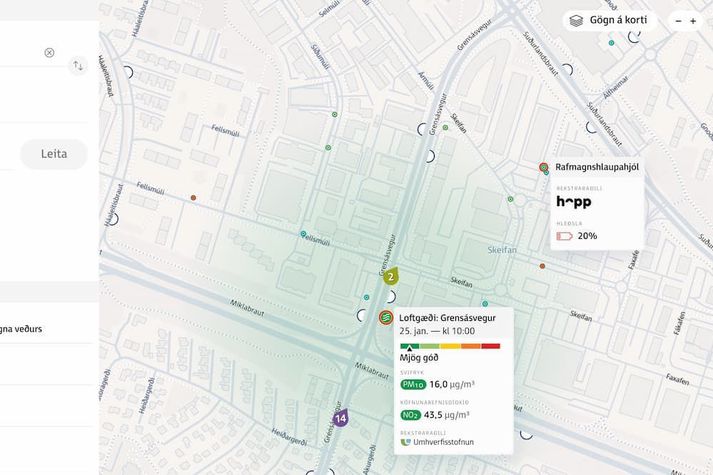Zoom in with the plus button

point(693,21)
